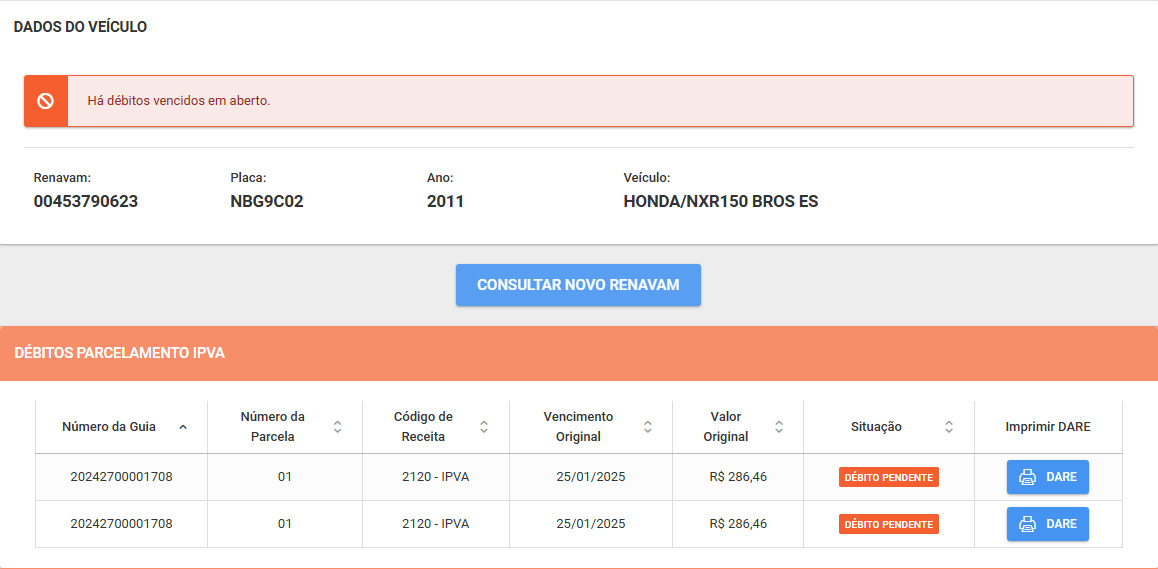Image resolution: width=1158 pixels, height=569 pixels.
Task: Click guia number 20242700001708 in first row
Action: tap(121, 477)
